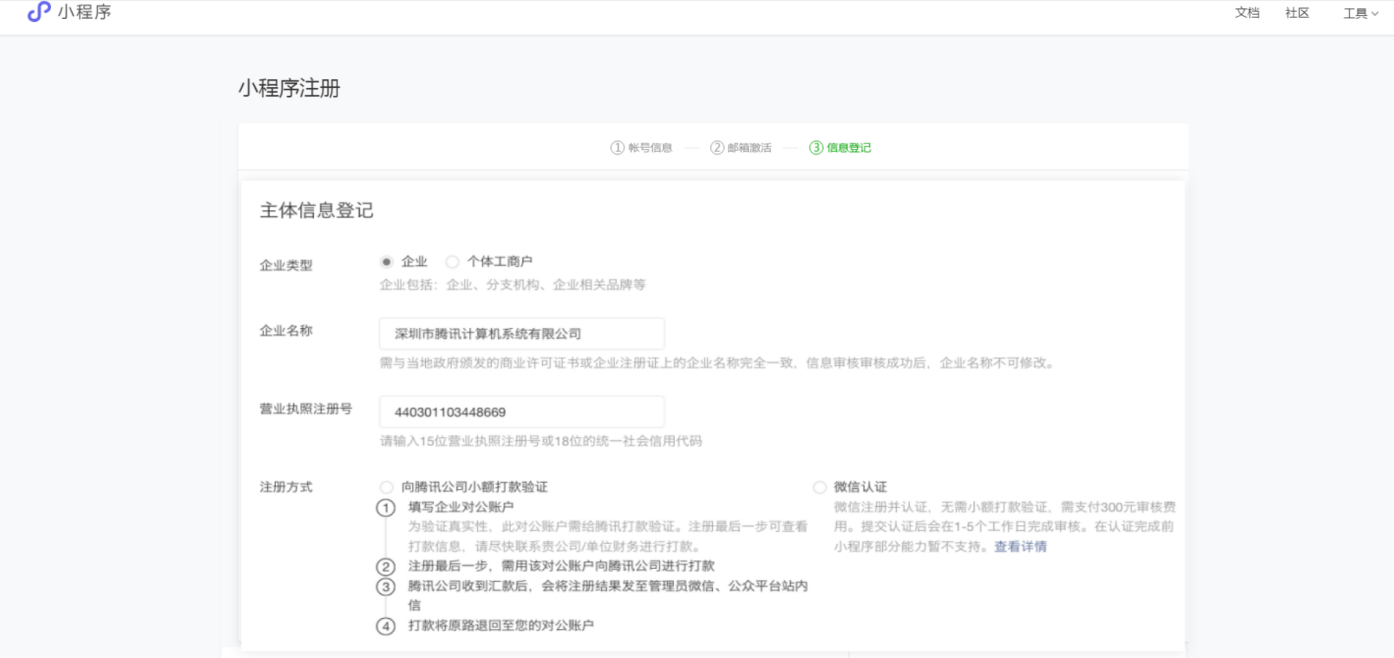Click the 营业执照注册号 input field
This screenshot has width=1394, height=658.
[x=521, y=412]
